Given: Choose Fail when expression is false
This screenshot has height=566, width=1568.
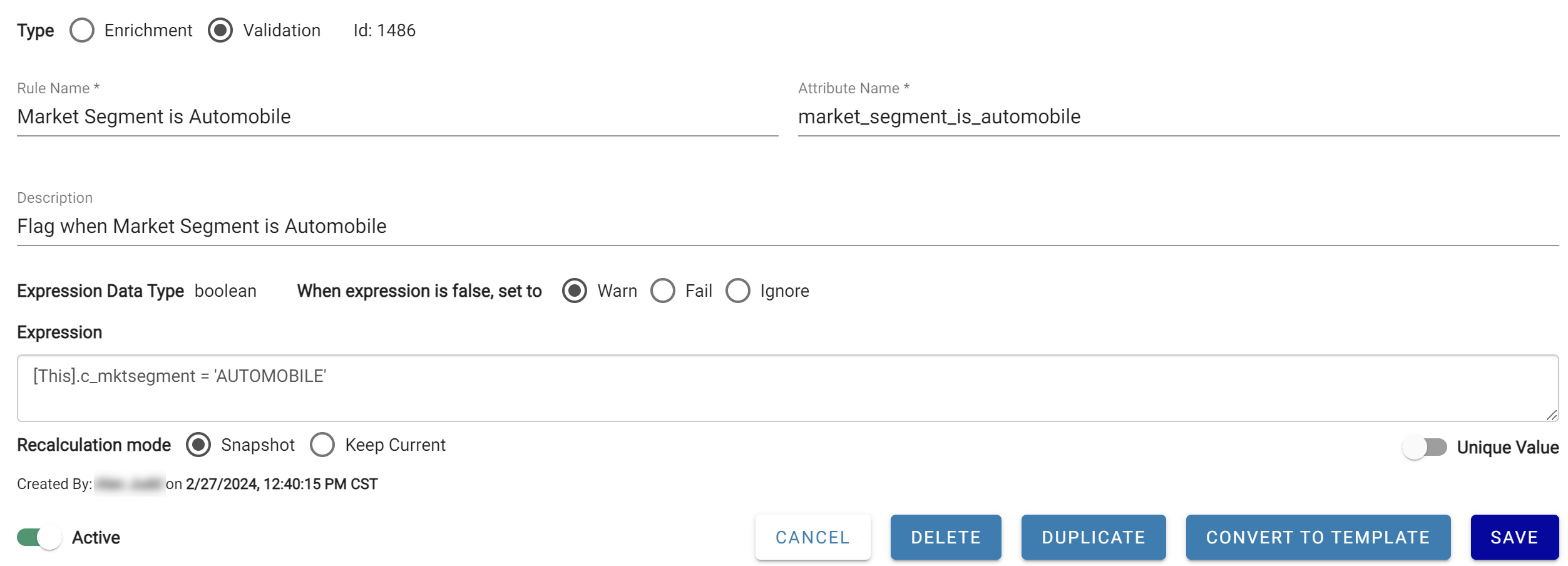Looking at the screenshot, I should click(663, 291).
